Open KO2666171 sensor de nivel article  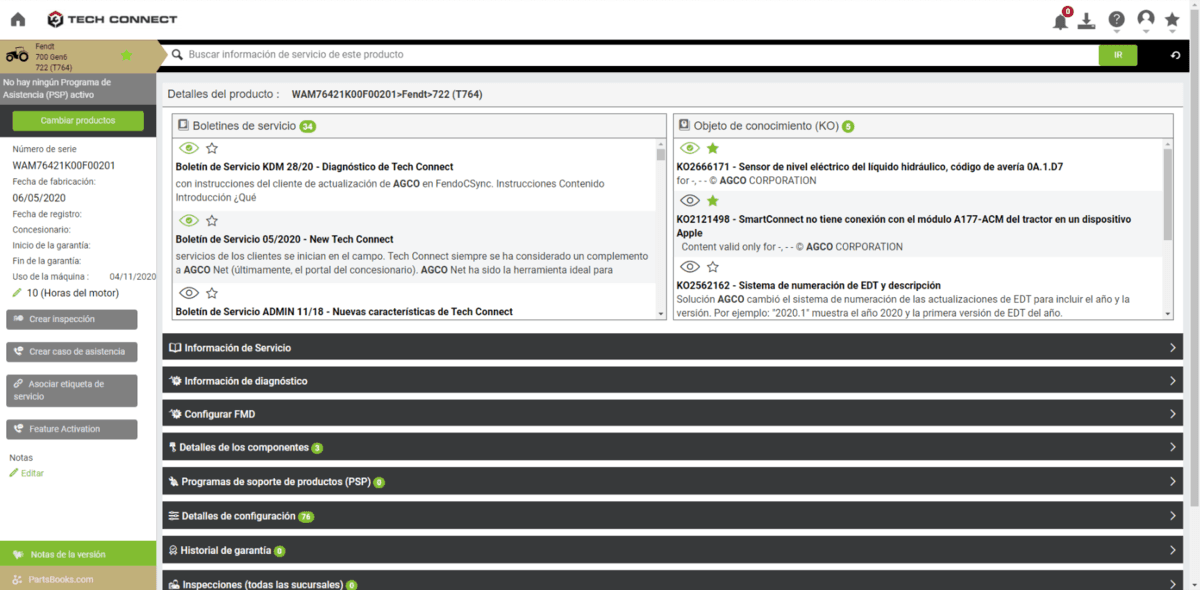click(x=869, y=167)
